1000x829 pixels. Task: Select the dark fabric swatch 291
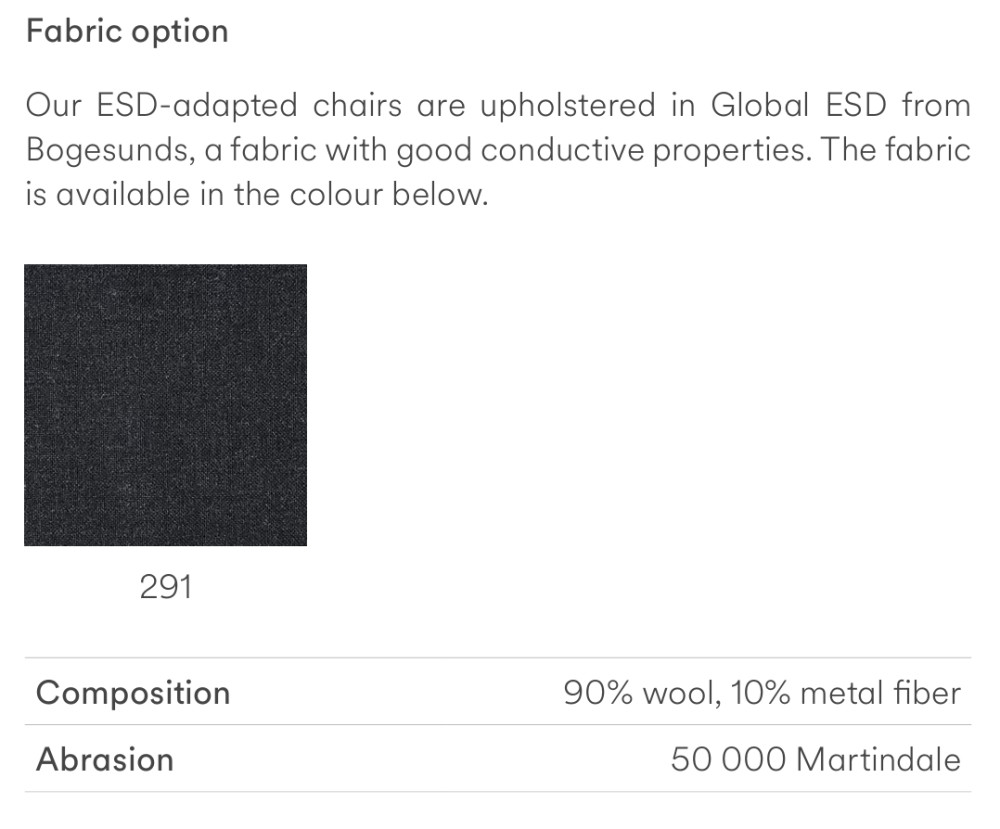[x=165, y=405]
